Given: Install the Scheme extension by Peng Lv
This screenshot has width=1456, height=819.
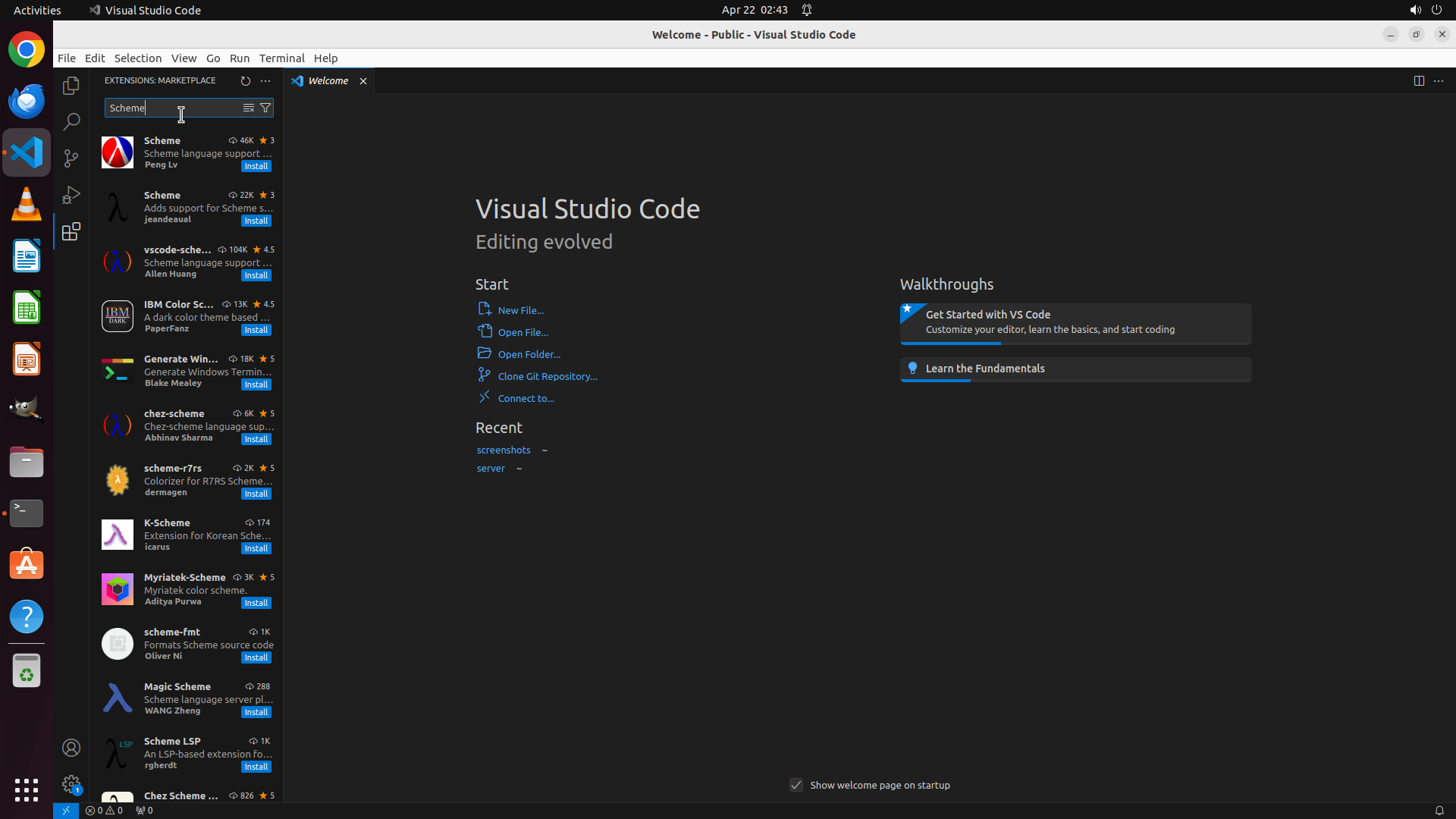Looking at the screenshot, I should (256, 166).
